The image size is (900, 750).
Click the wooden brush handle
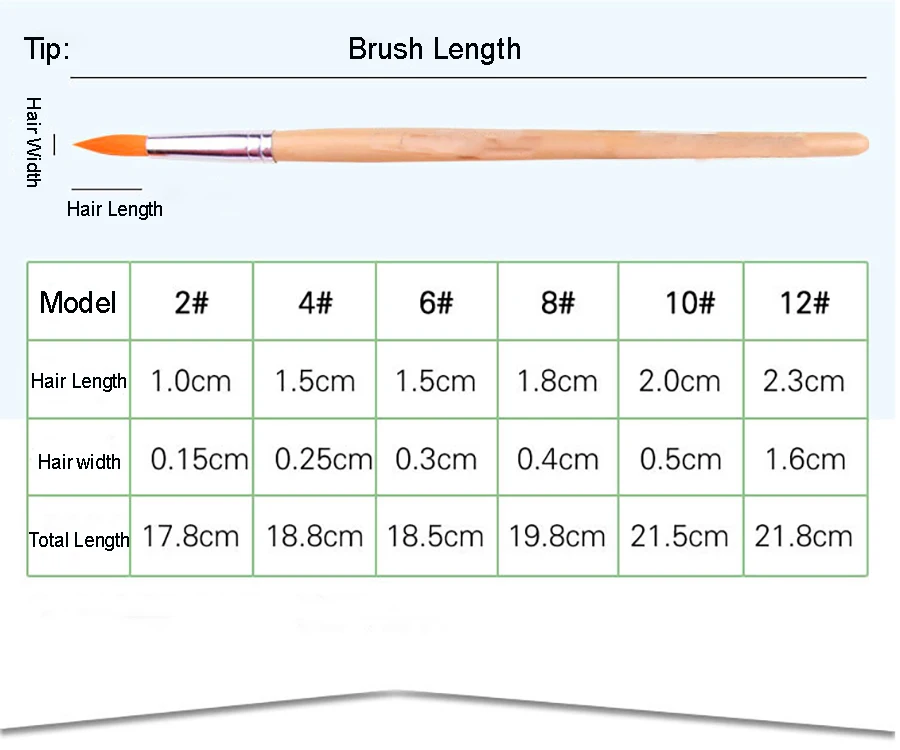pos(571,145)
